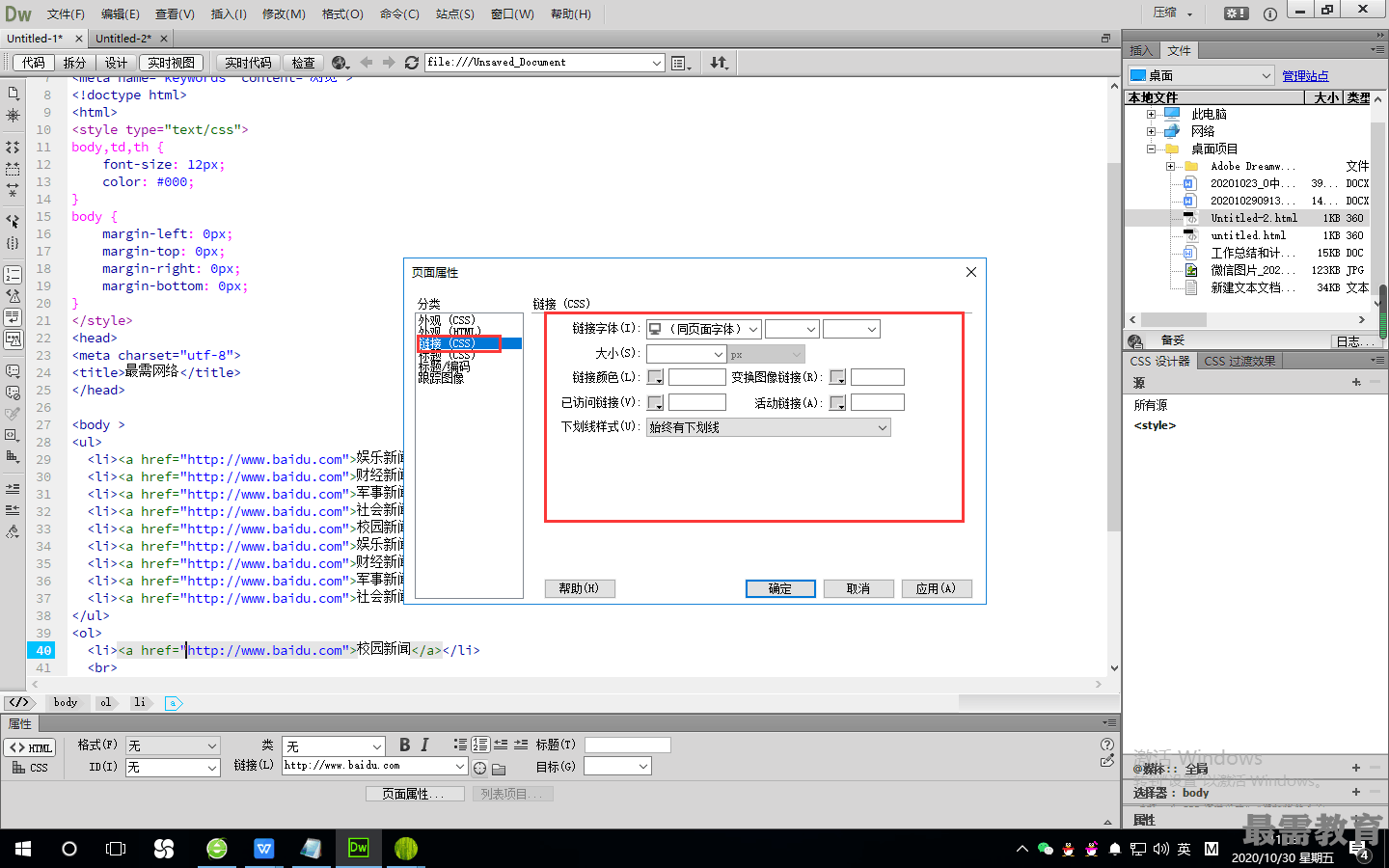Click the Files panel options menu icon
The width and height of the screenshot is (1389, 868).
(x=1377, y=49)
